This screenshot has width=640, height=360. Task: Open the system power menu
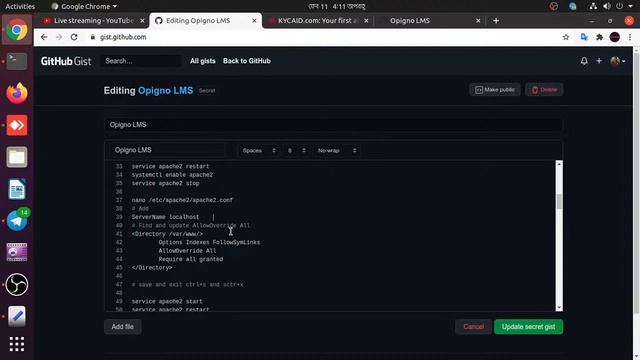624,6
